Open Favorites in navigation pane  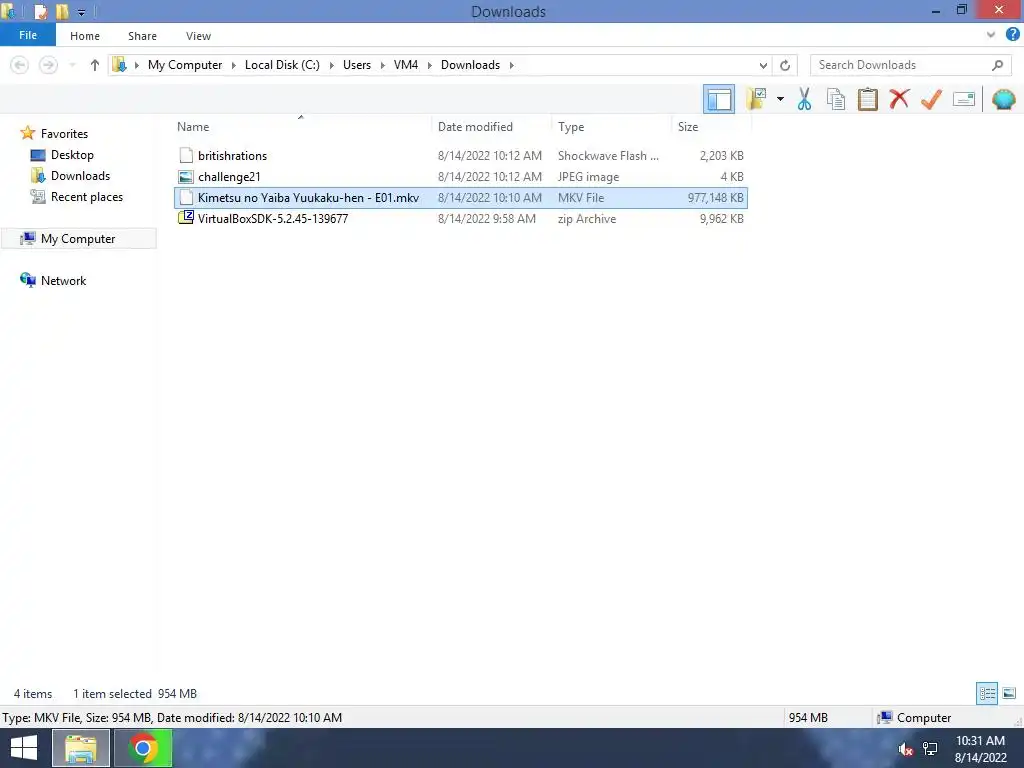64,133
